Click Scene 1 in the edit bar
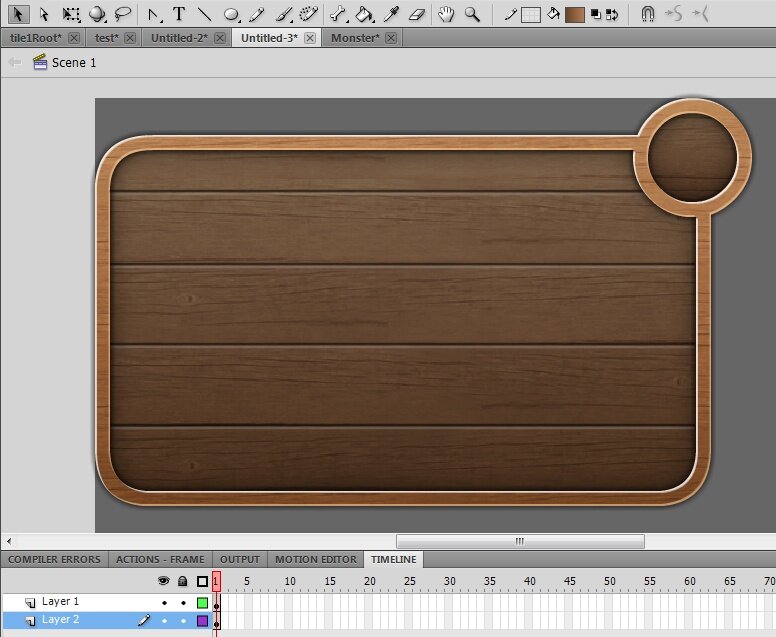This screenshot has width=776, height=637. click(x=74, y=62)
